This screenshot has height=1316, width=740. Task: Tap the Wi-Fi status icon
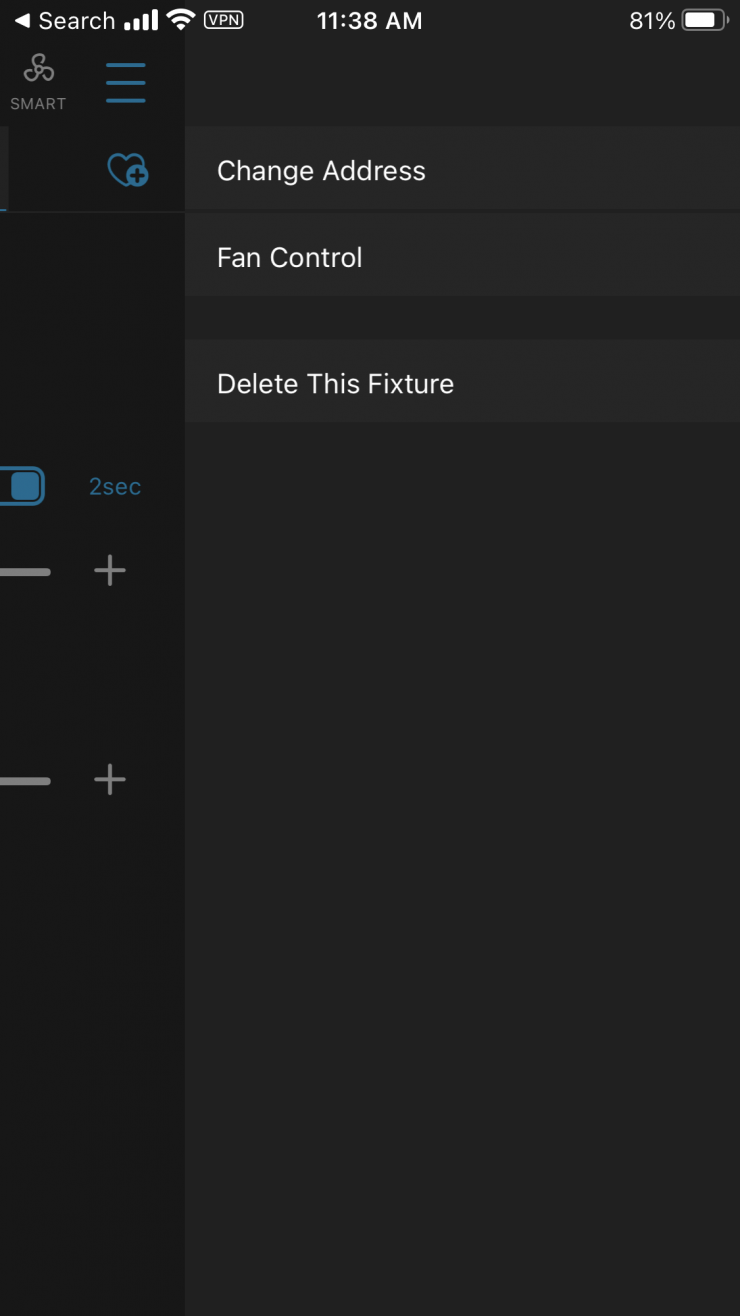(x=181, y=20)
